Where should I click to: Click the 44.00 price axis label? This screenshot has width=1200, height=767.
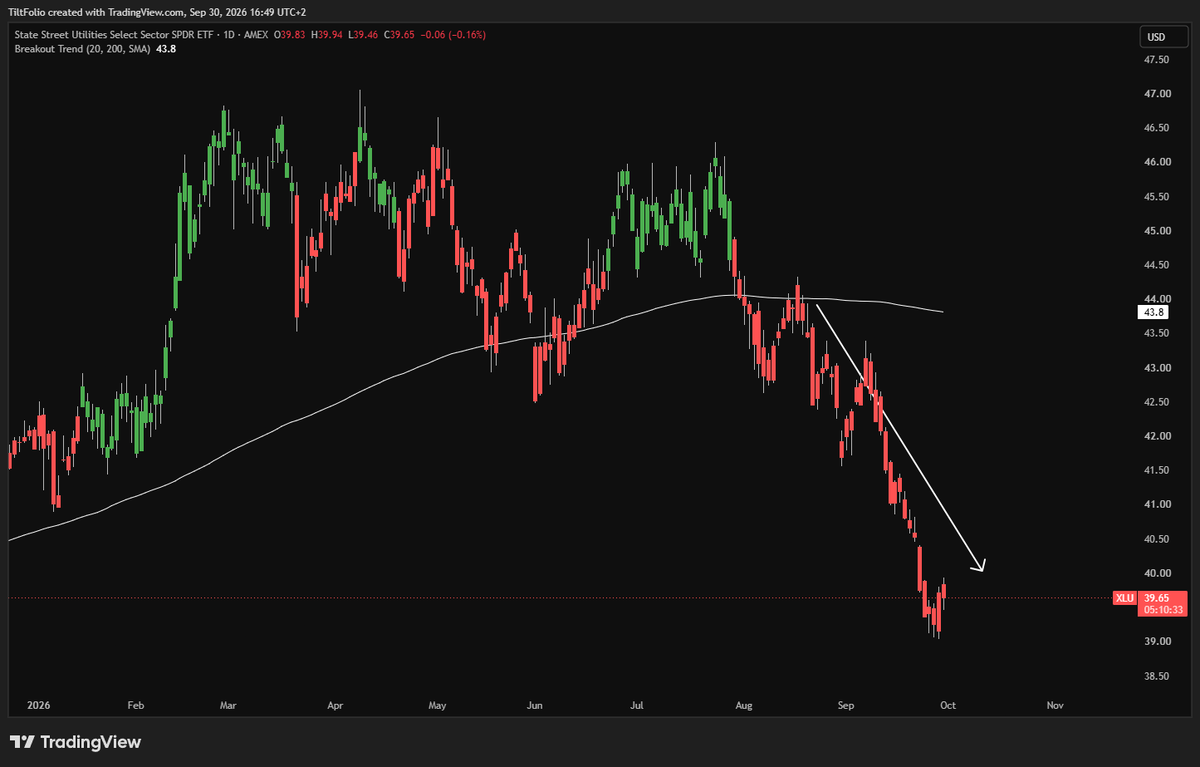[x=1157, y=299]
